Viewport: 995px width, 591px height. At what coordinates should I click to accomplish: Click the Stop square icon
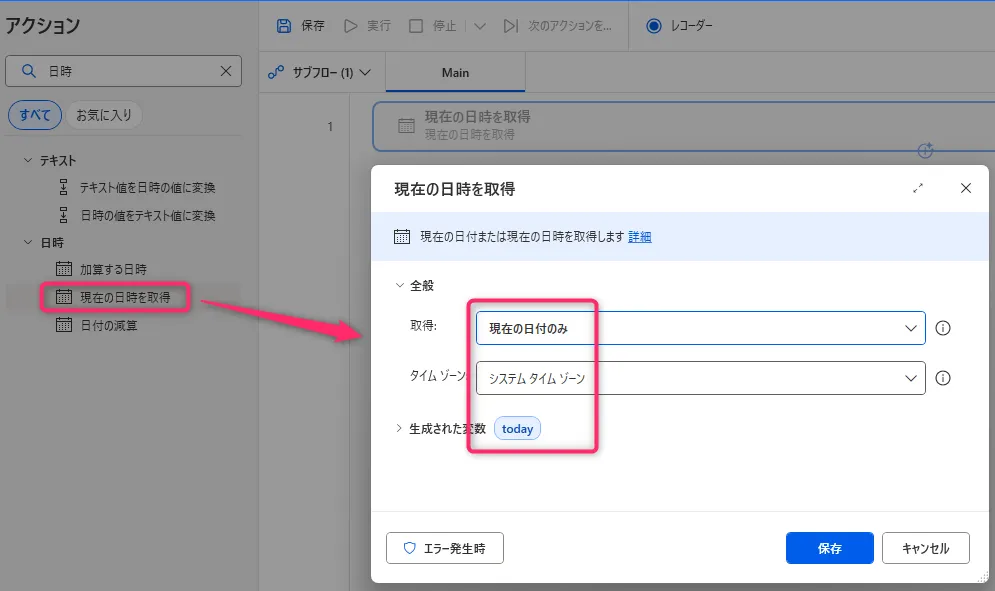click(x=416, y=26)
